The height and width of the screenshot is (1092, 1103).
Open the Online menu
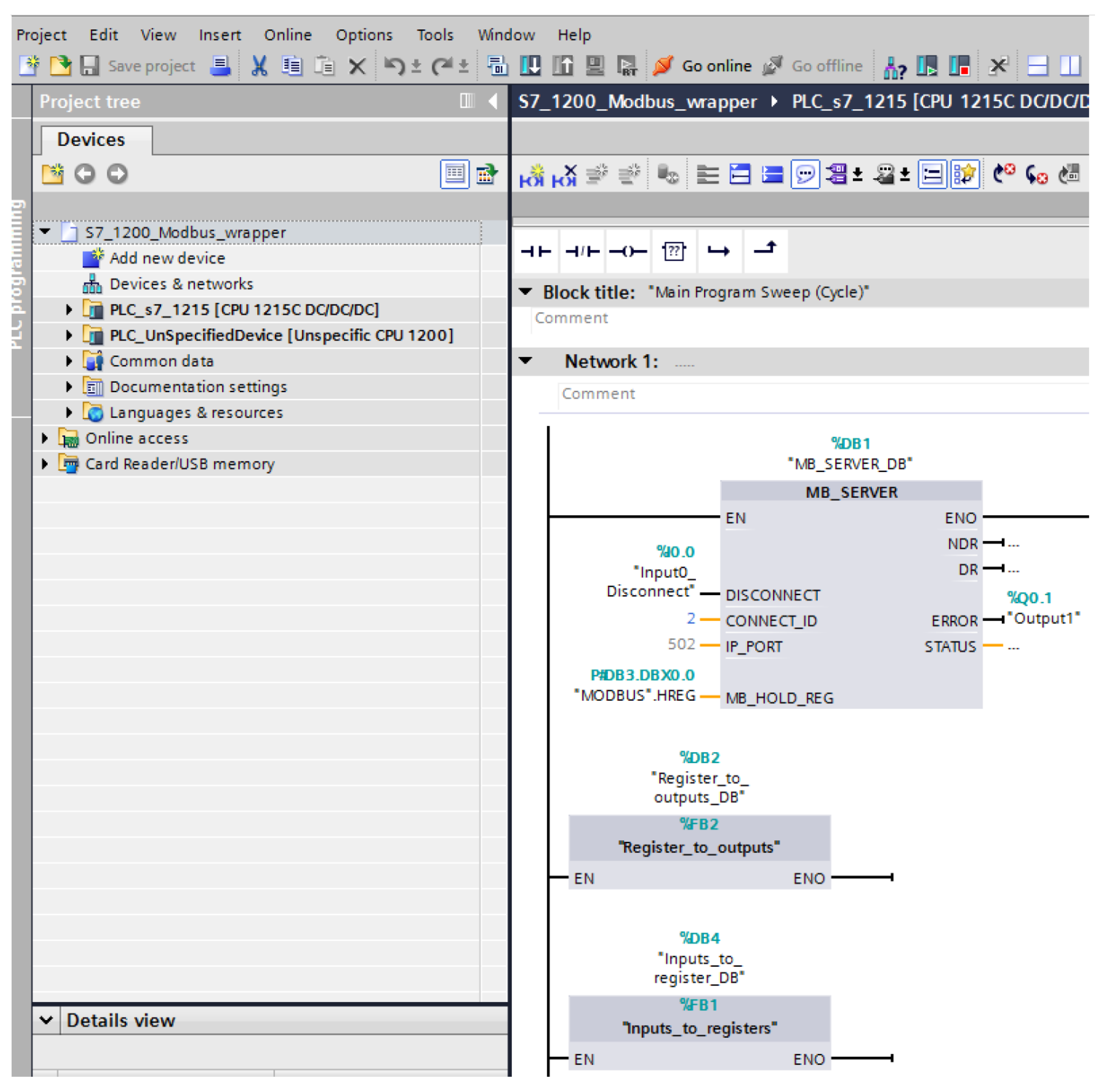pyautogui.click(x=287, y=35)
